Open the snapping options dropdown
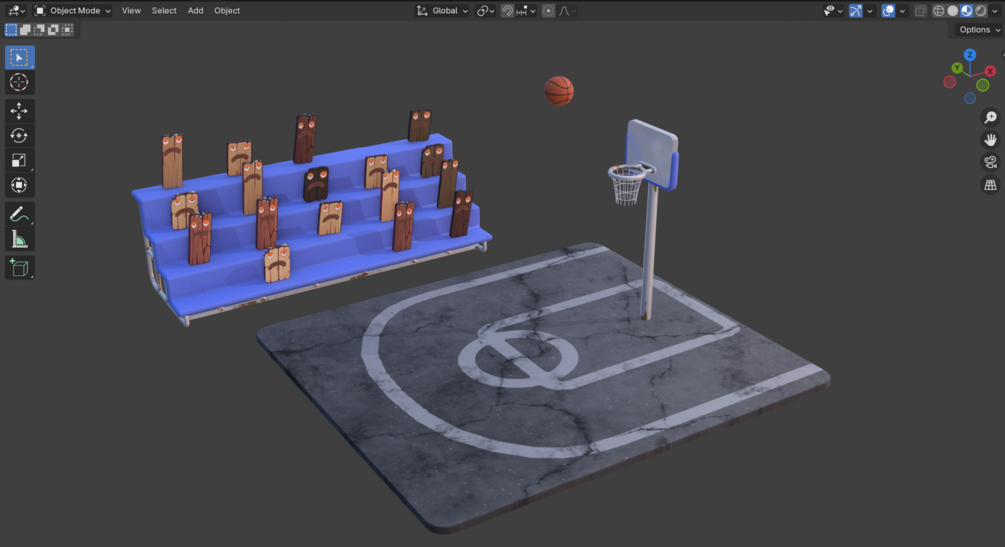Viewport: 1005px width, 547px height. pyautogui.click(x=526, y=10)
